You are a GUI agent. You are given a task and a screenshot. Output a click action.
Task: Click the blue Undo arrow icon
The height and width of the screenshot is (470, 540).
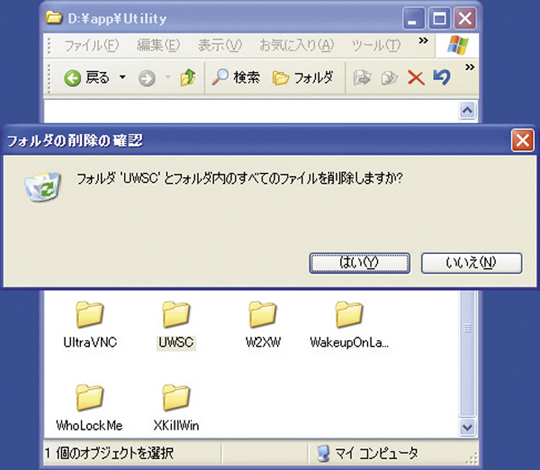coord(442,77)
